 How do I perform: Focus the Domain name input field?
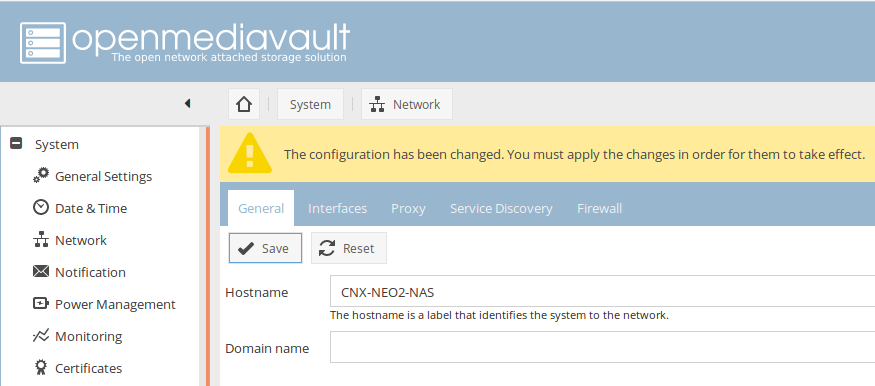[x=602, y=347]
